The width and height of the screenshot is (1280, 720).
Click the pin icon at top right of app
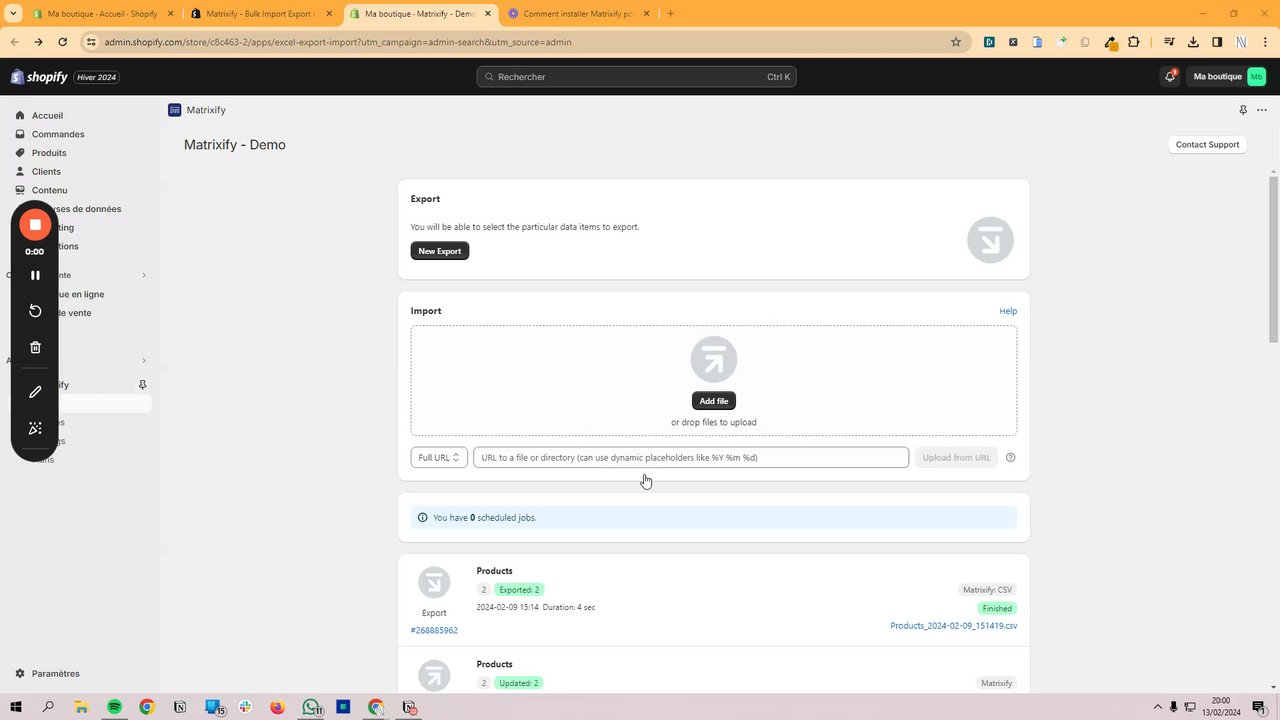pyautogui.click(x=1243, y=110)
